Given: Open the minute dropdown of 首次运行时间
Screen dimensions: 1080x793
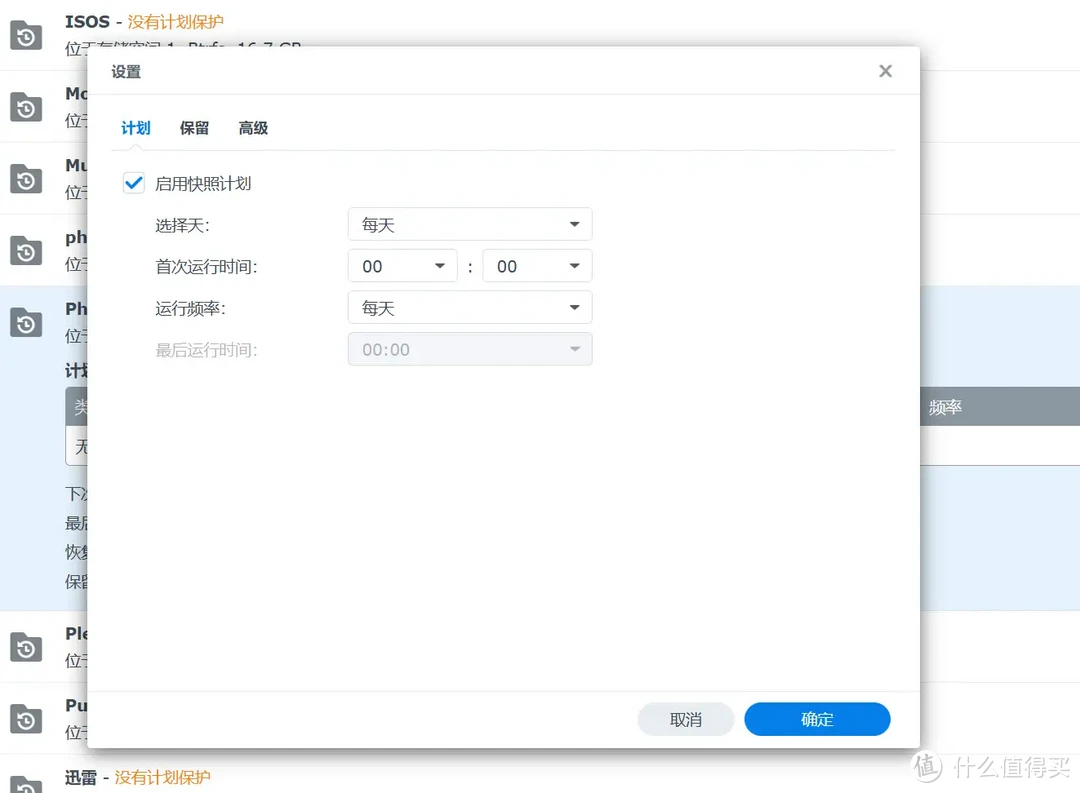Looking at the screenshot, I should [537, 265].
